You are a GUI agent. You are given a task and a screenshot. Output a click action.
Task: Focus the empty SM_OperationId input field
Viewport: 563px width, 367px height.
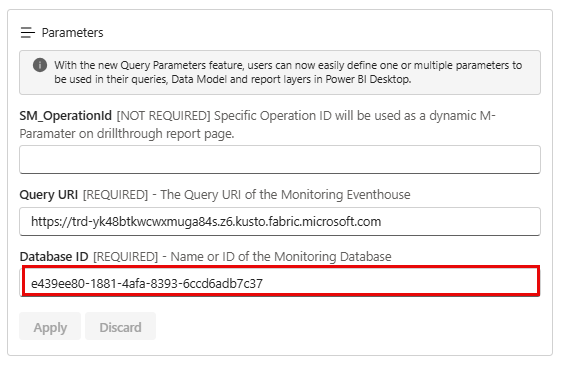coord(280,159)
